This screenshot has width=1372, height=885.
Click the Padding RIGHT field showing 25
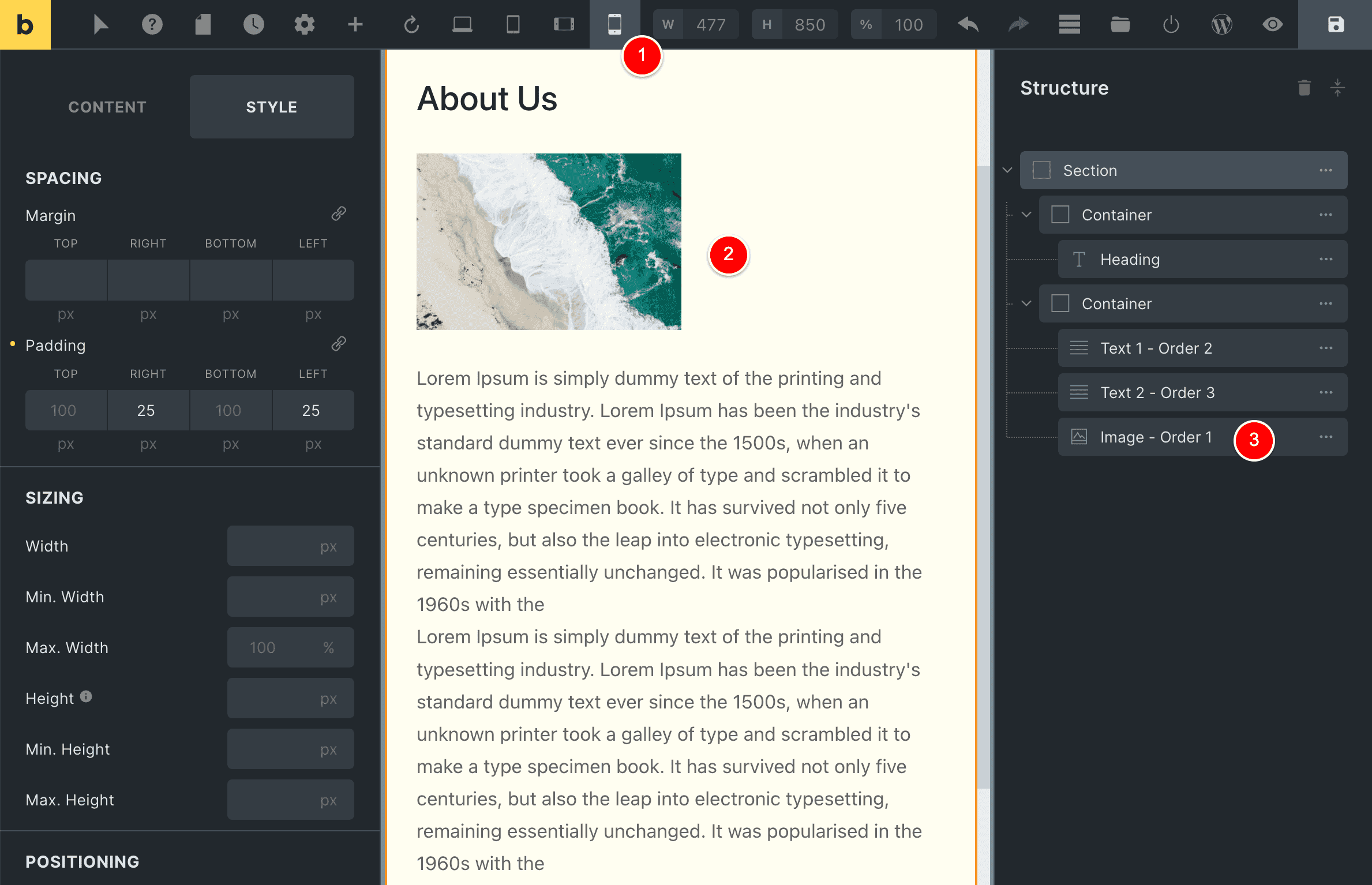pos(148,410)
